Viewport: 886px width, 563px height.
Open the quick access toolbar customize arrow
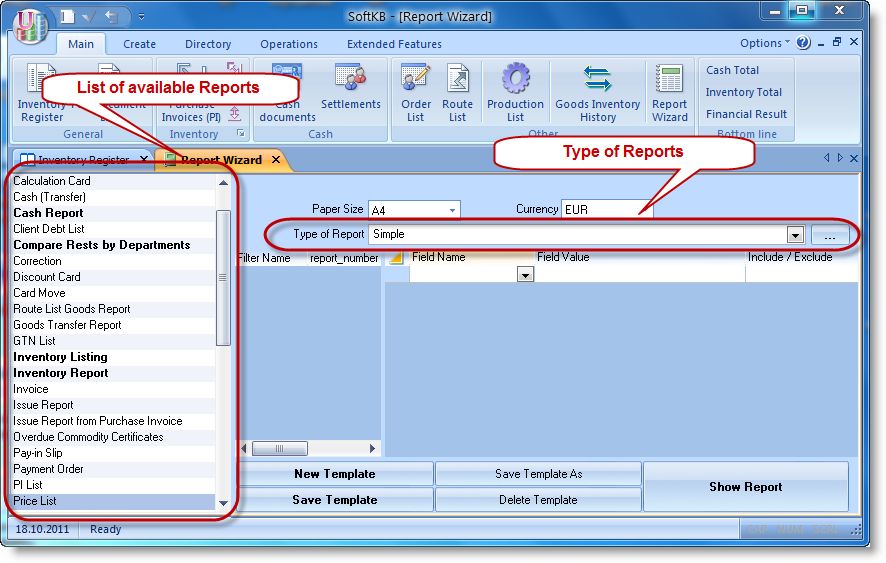(x=141, y=17)
